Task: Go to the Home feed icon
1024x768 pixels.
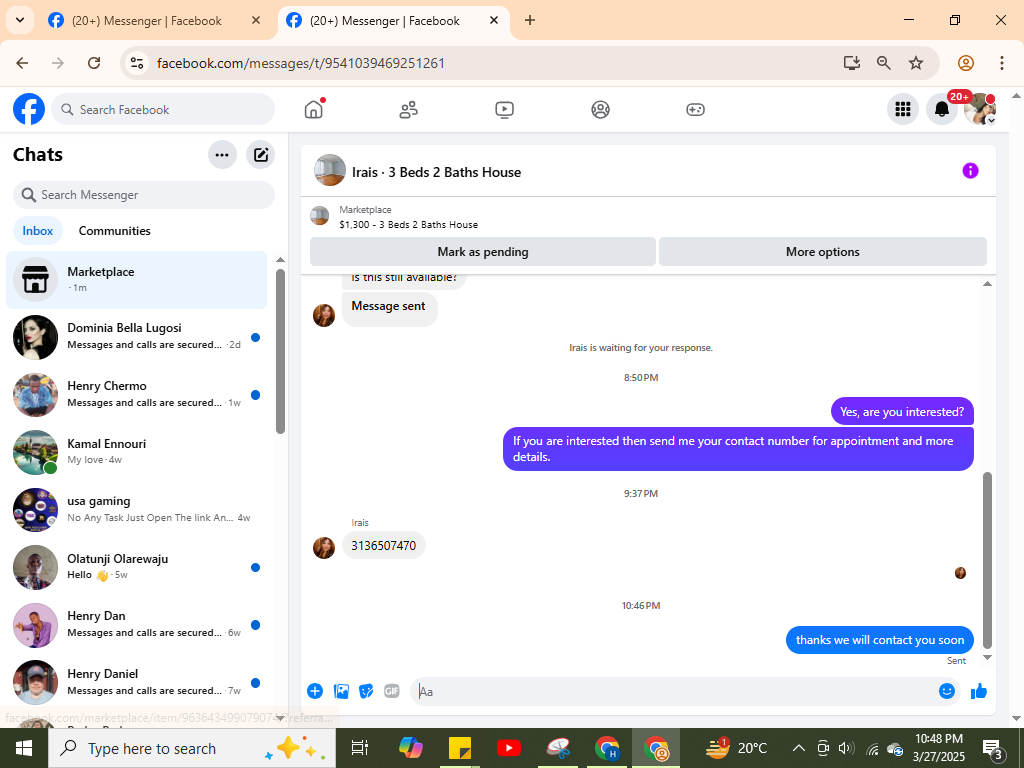Action: coord(314,109)
